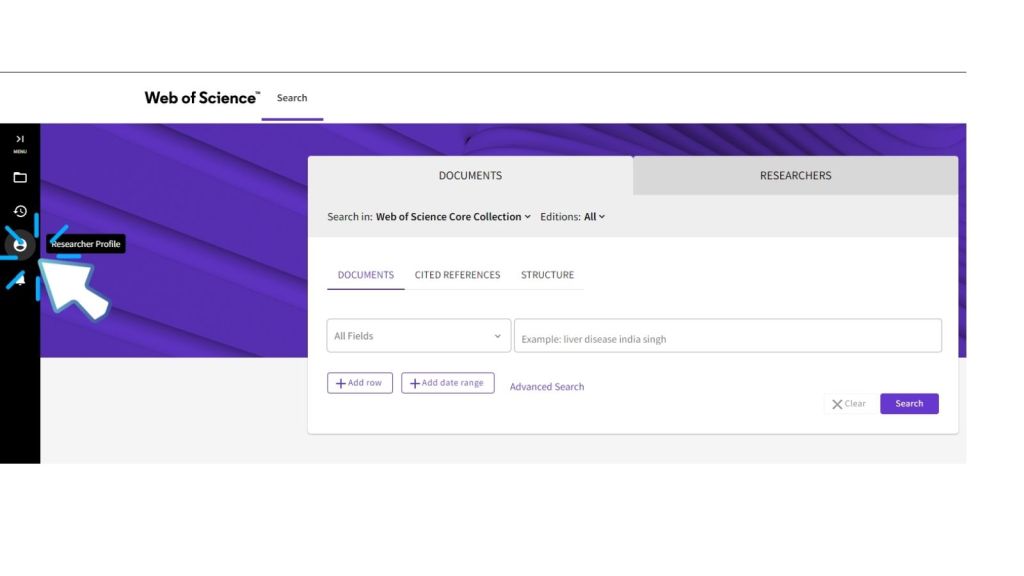Open search history clock icon
1024x576 pixels.
[20, 211]
